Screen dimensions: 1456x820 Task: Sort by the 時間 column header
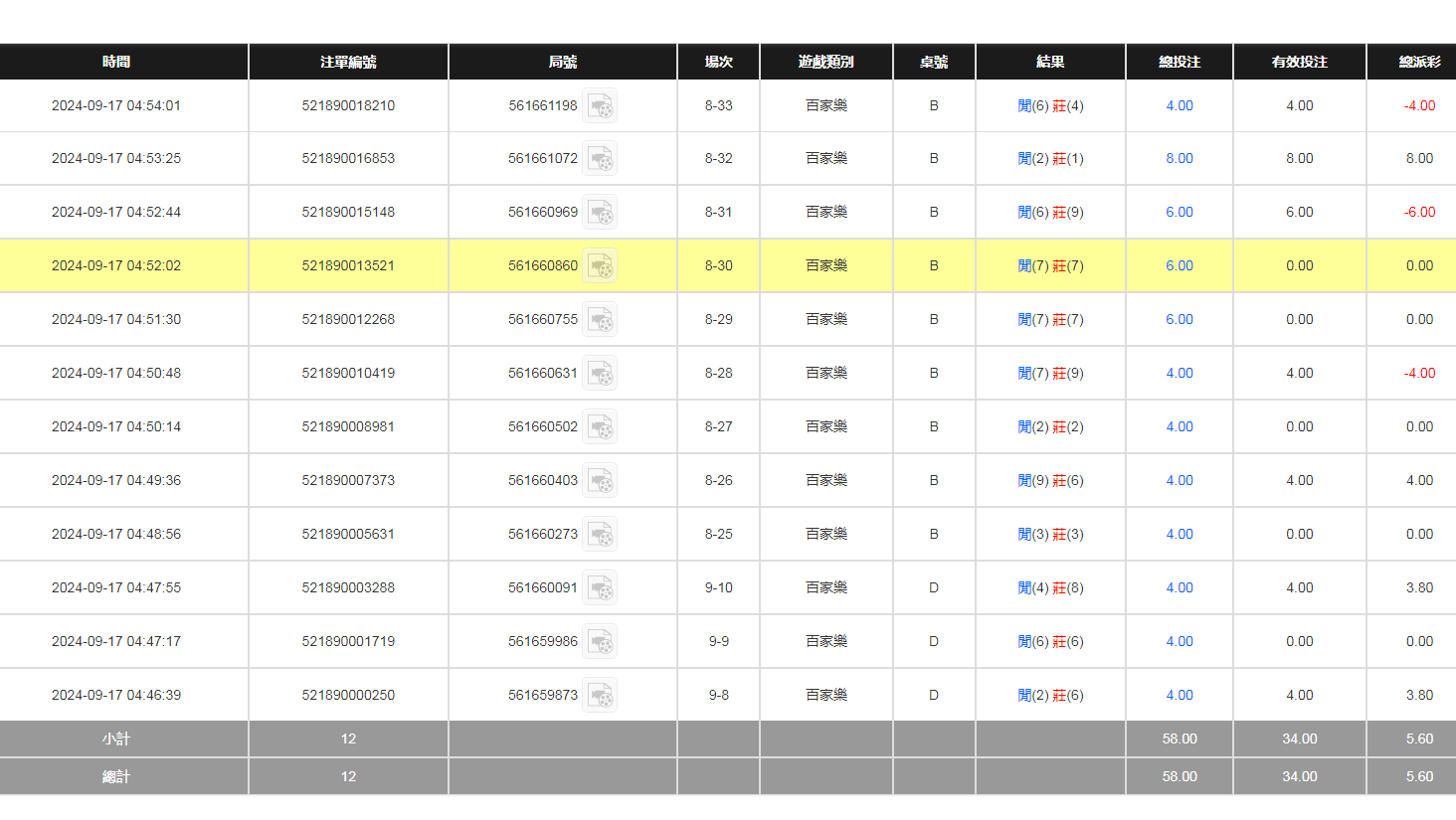[x=116, y=62]
